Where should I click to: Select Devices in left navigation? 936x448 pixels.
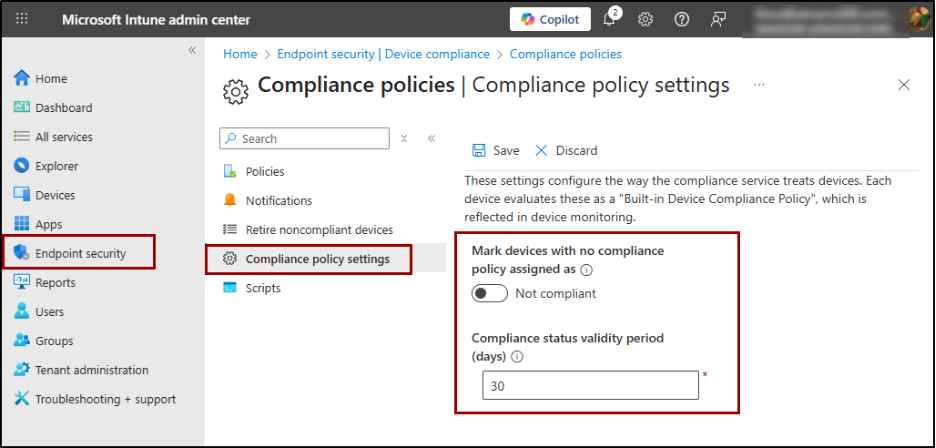tap(55, 195)
